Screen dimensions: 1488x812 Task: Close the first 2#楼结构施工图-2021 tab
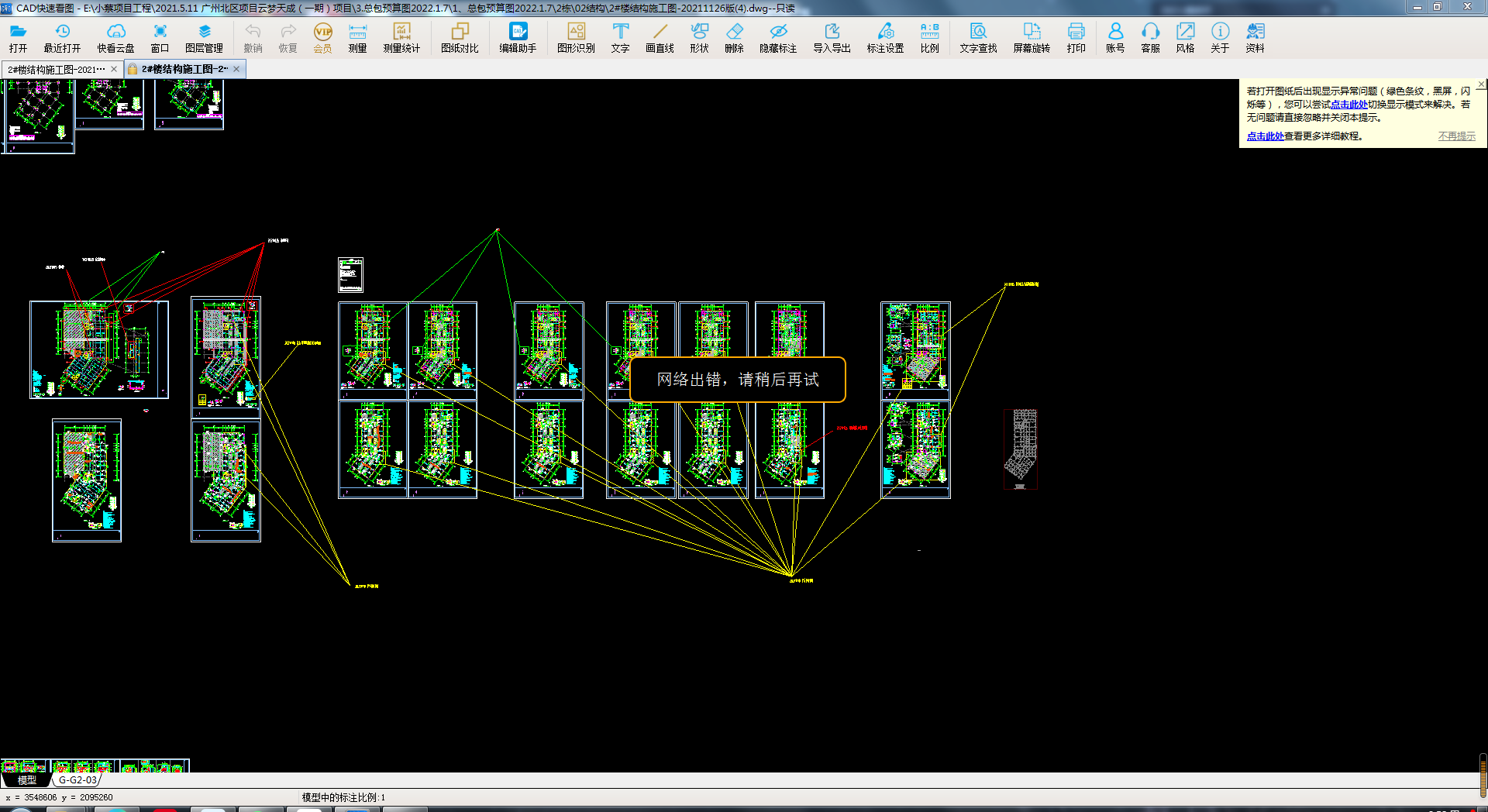coord(114,69)
